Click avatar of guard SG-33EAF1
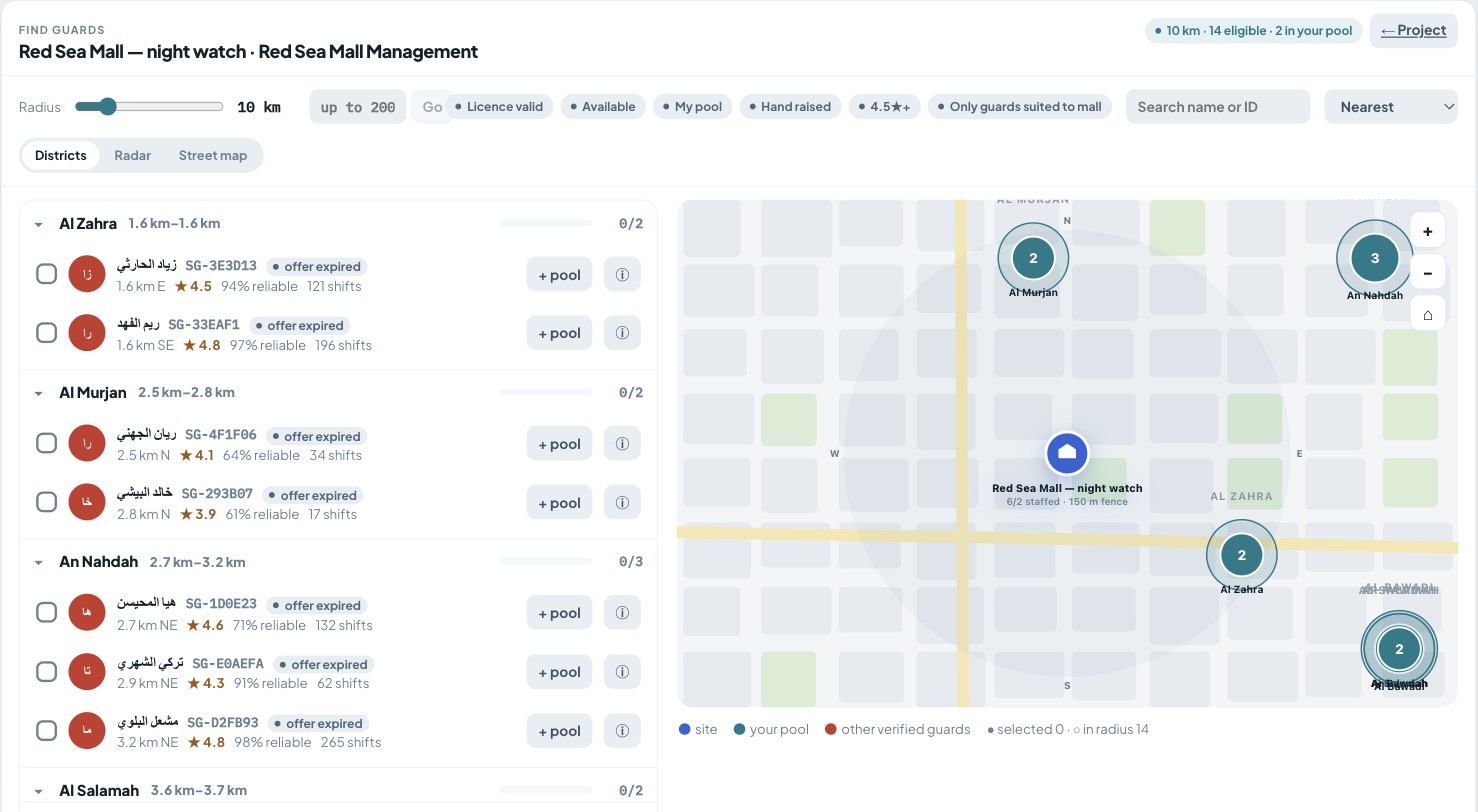Image resolution: width=1478 pixels, height=812 pixels. [87, 333]
